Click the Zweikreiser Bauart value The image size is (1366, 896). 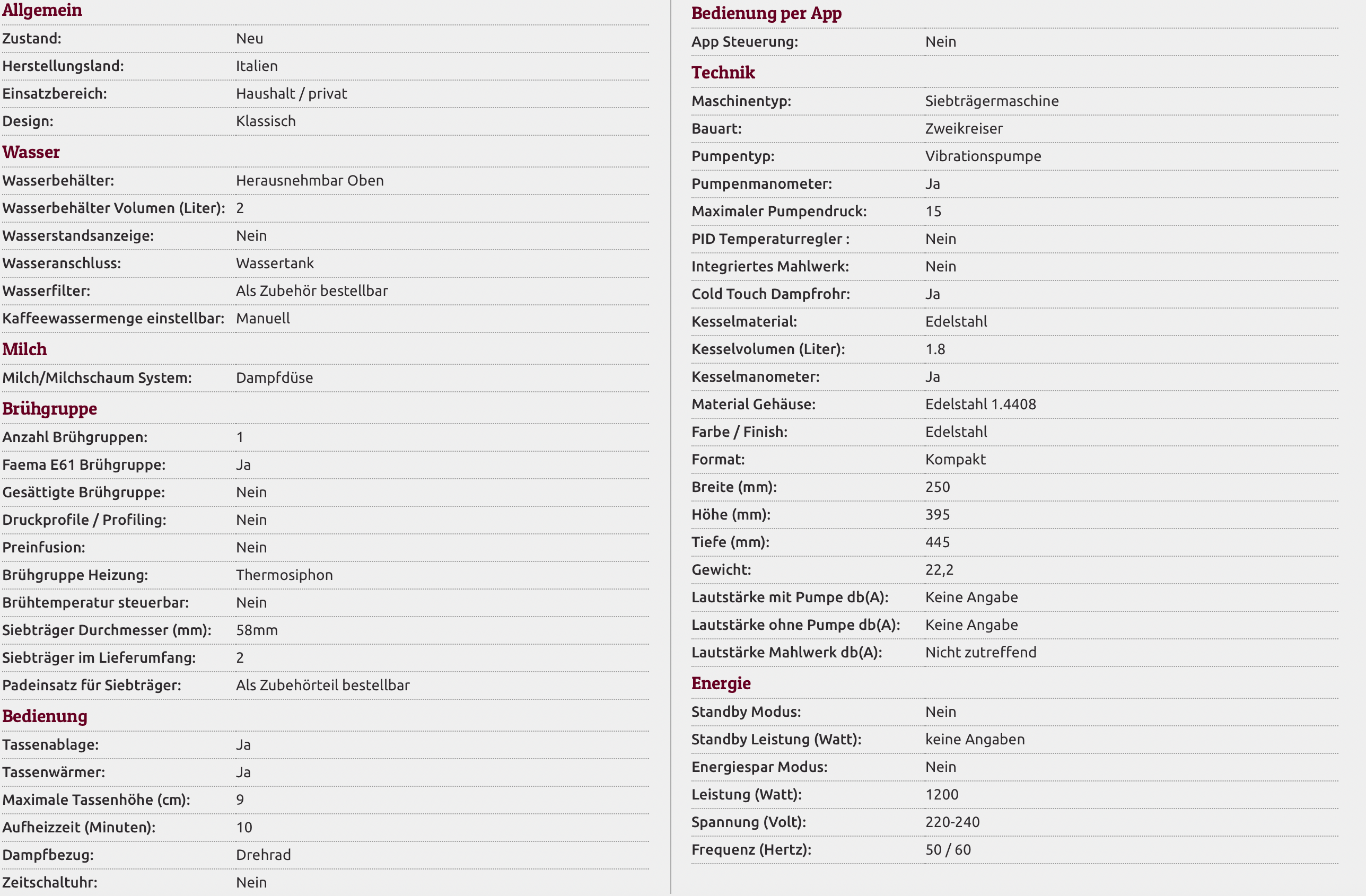[964, 129]
